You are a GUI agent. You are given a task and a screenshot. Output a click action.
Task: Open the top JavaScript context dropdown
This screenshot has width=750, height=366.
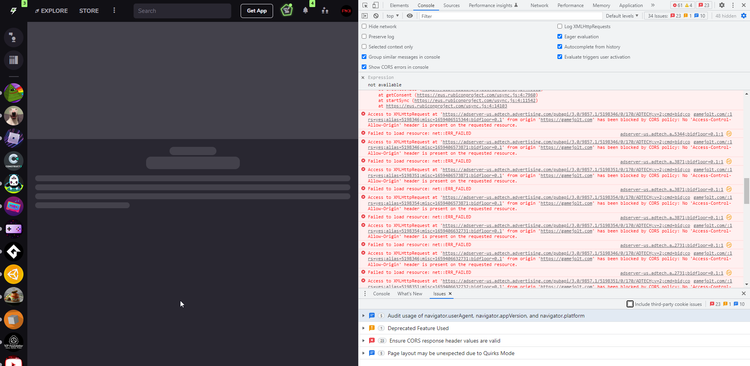(392, 16)
